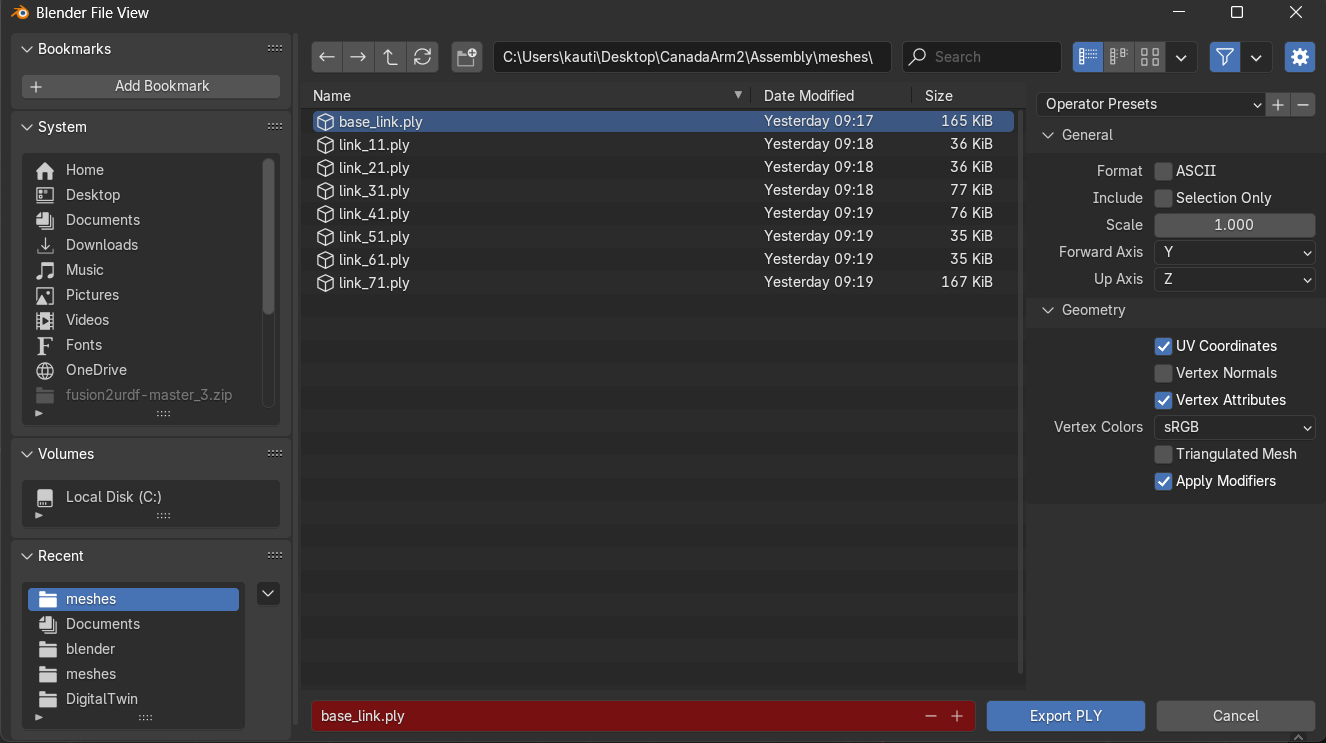This screenshot has width=1326, height=743.
Task: Click the Scale value field
Action: point(1234,225)
